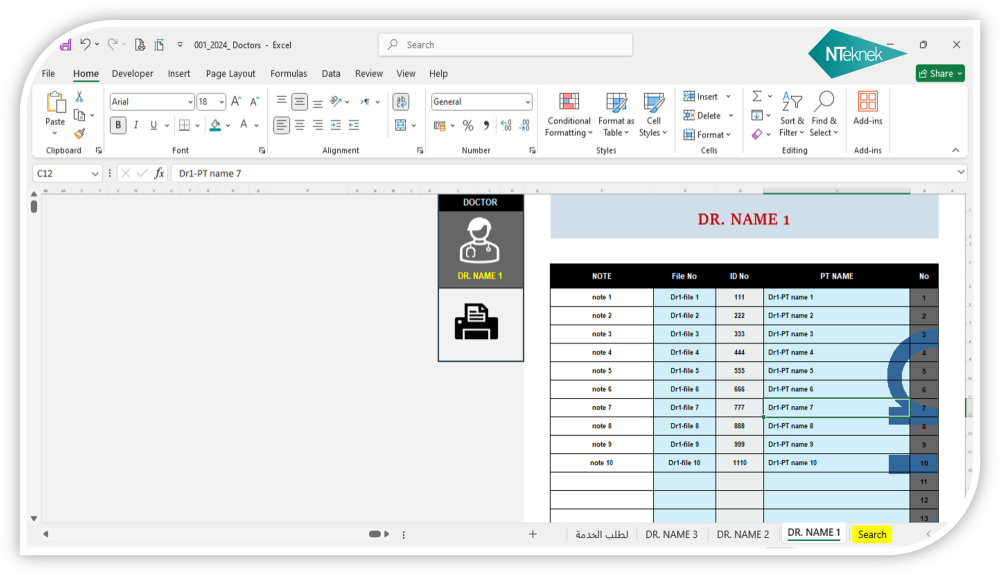The height and width of the screenshot is (575, 1000).
Task: Click the Orientation text angle icon
Action: [335, 101]
